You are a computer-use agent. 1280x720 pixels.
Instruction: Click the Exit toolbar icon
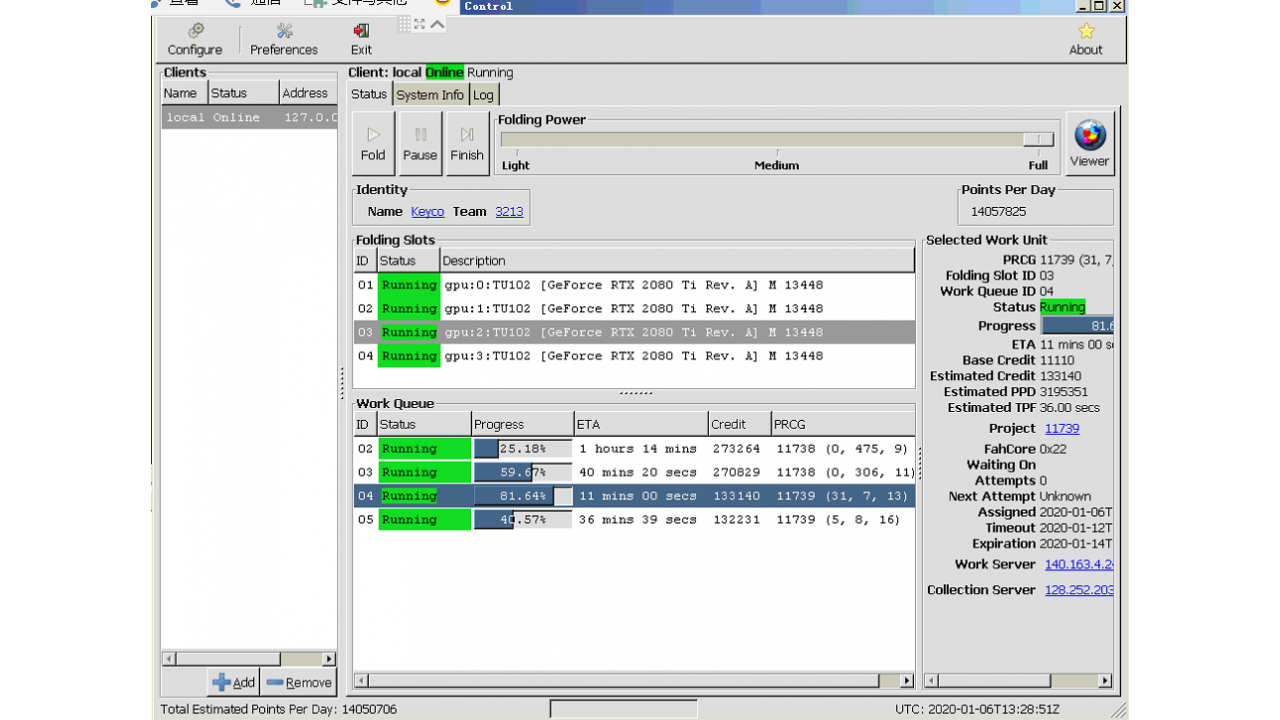click(361, 40)
